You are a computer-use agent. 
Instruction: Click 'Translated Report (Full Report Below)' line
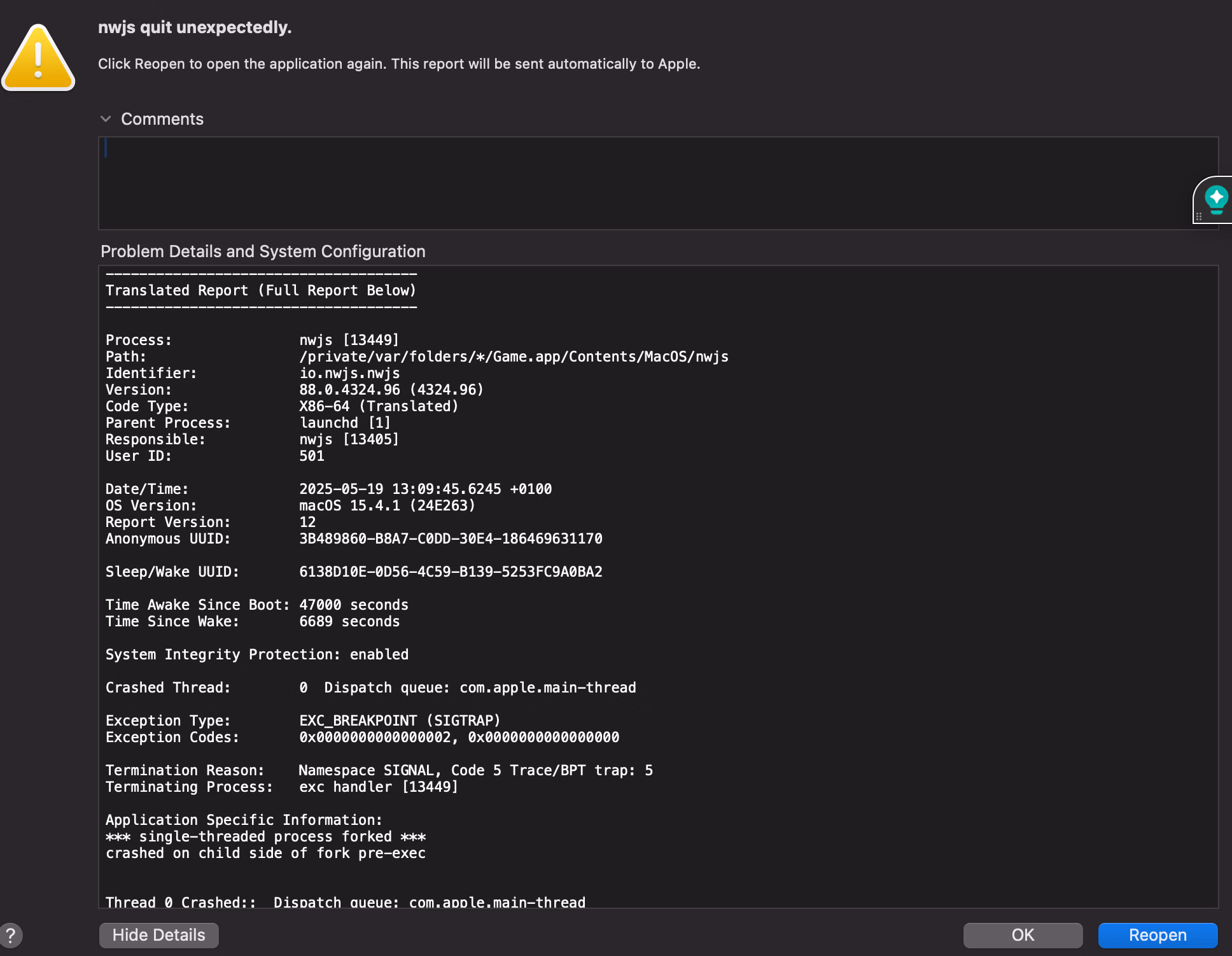pyautogui.click(x=261, y=290)
